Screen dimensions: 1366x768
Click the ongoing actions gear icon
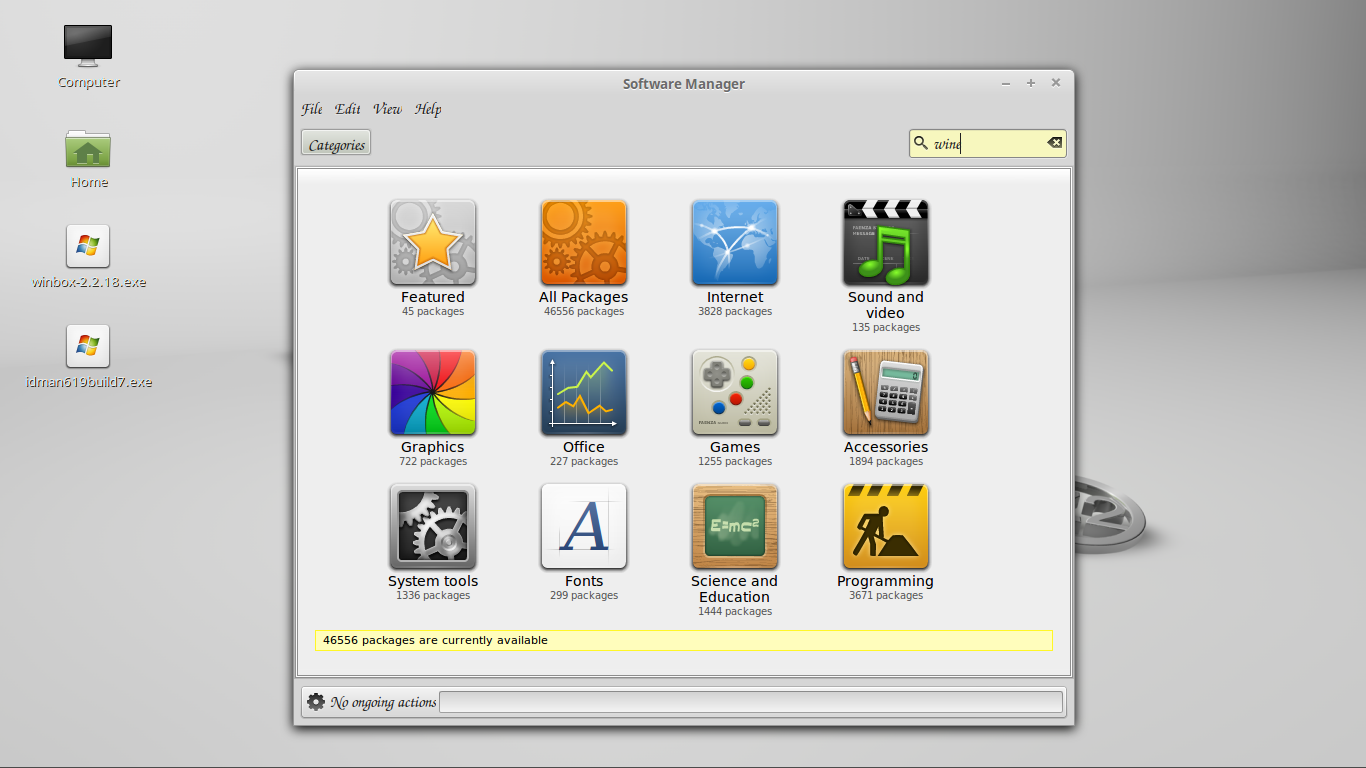tap(316, 702)
